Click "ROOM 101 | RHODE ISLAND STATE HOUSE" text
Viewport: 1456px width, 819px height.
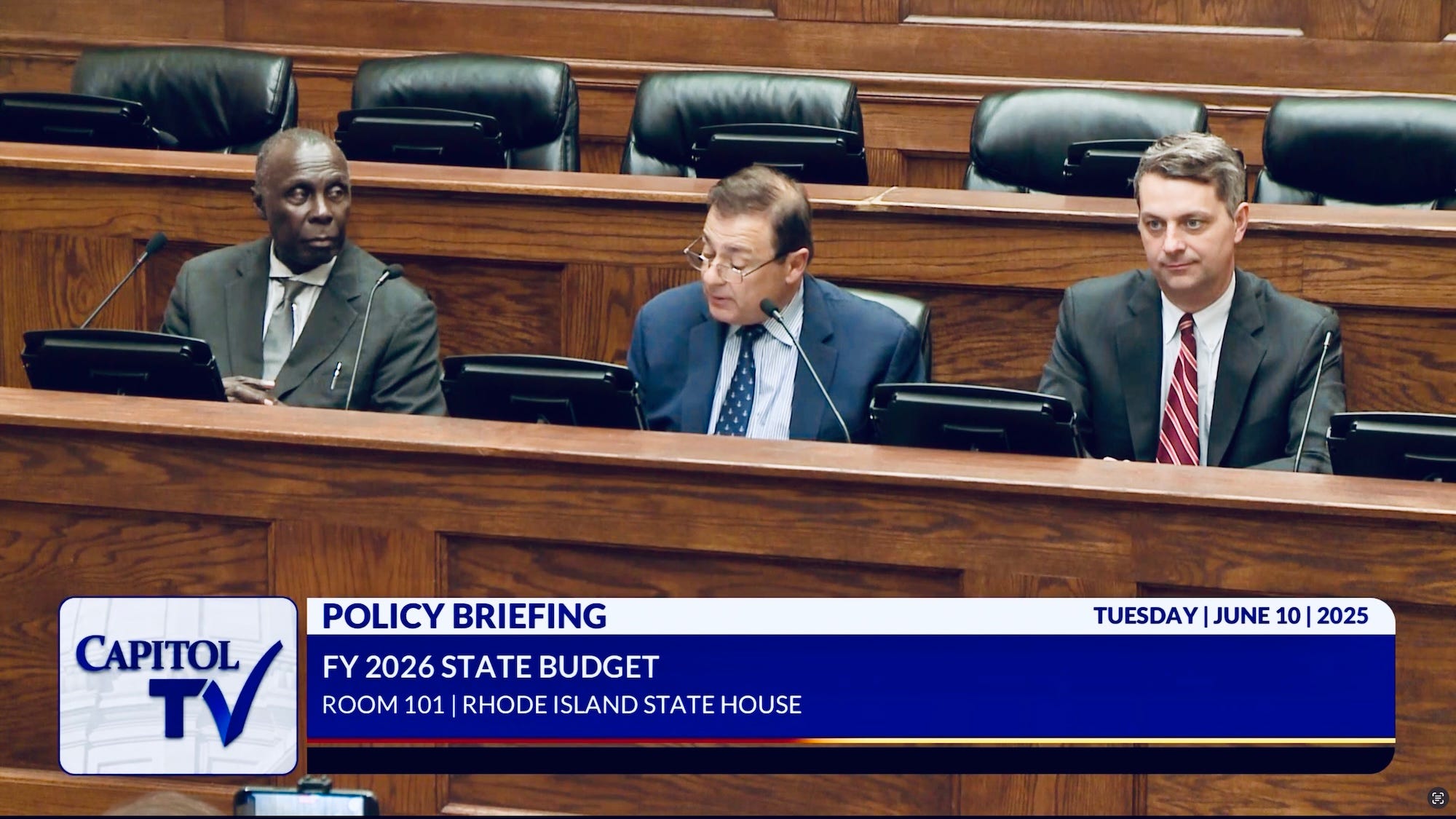click(562, 705)
